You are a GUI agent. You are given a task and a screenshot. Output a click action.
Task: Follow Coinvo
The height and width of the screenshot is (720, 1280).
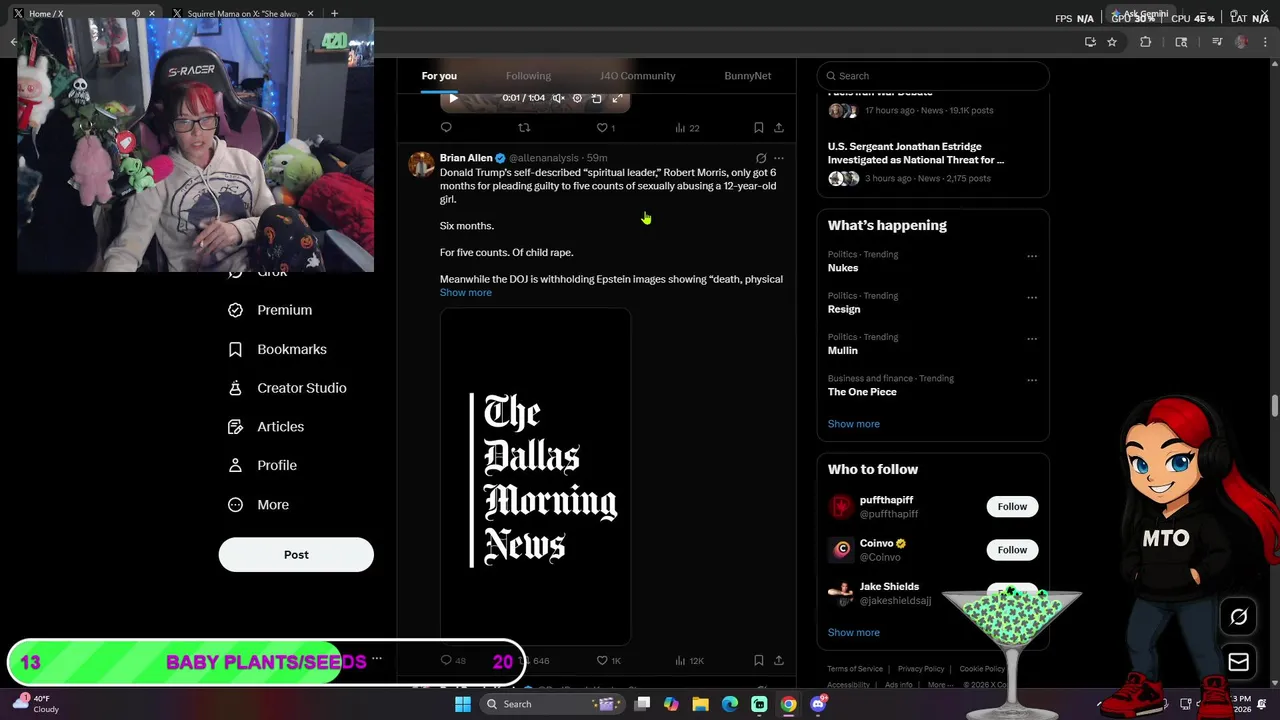tap(1012, 550)
